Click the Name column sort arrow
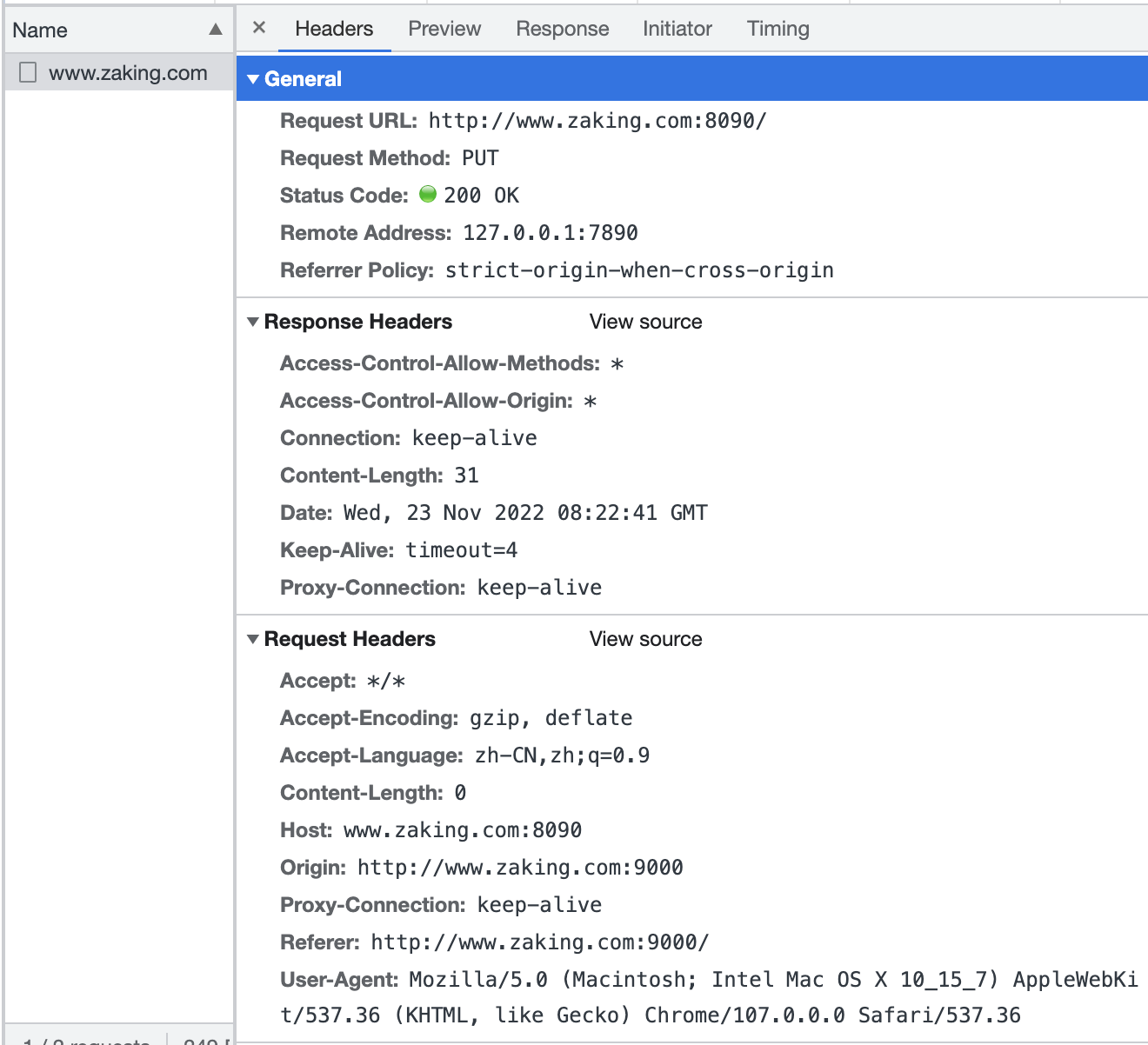 (216, 30)
